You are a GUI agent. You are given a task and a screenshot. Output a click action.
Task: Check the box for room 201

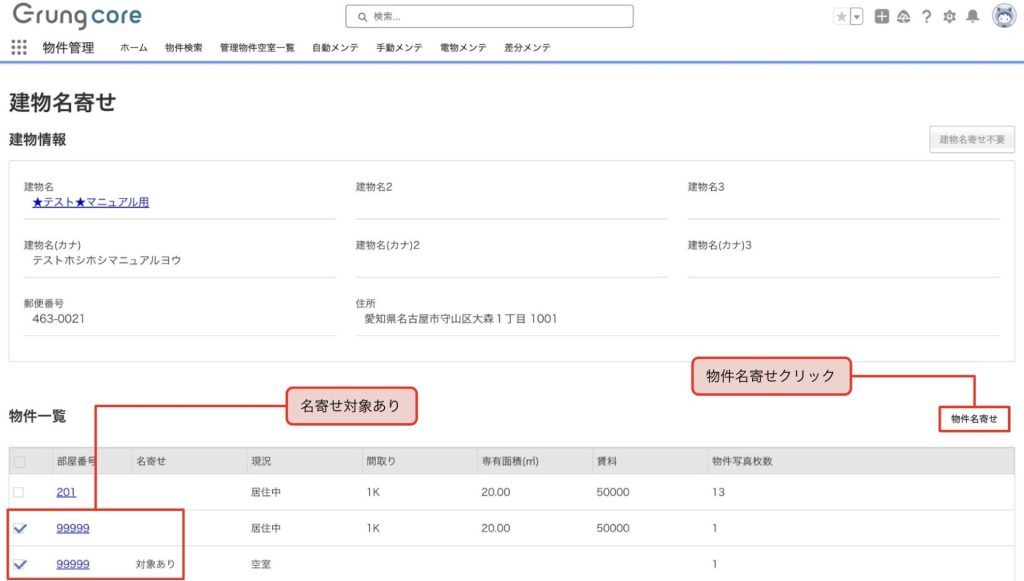point(19,492)
